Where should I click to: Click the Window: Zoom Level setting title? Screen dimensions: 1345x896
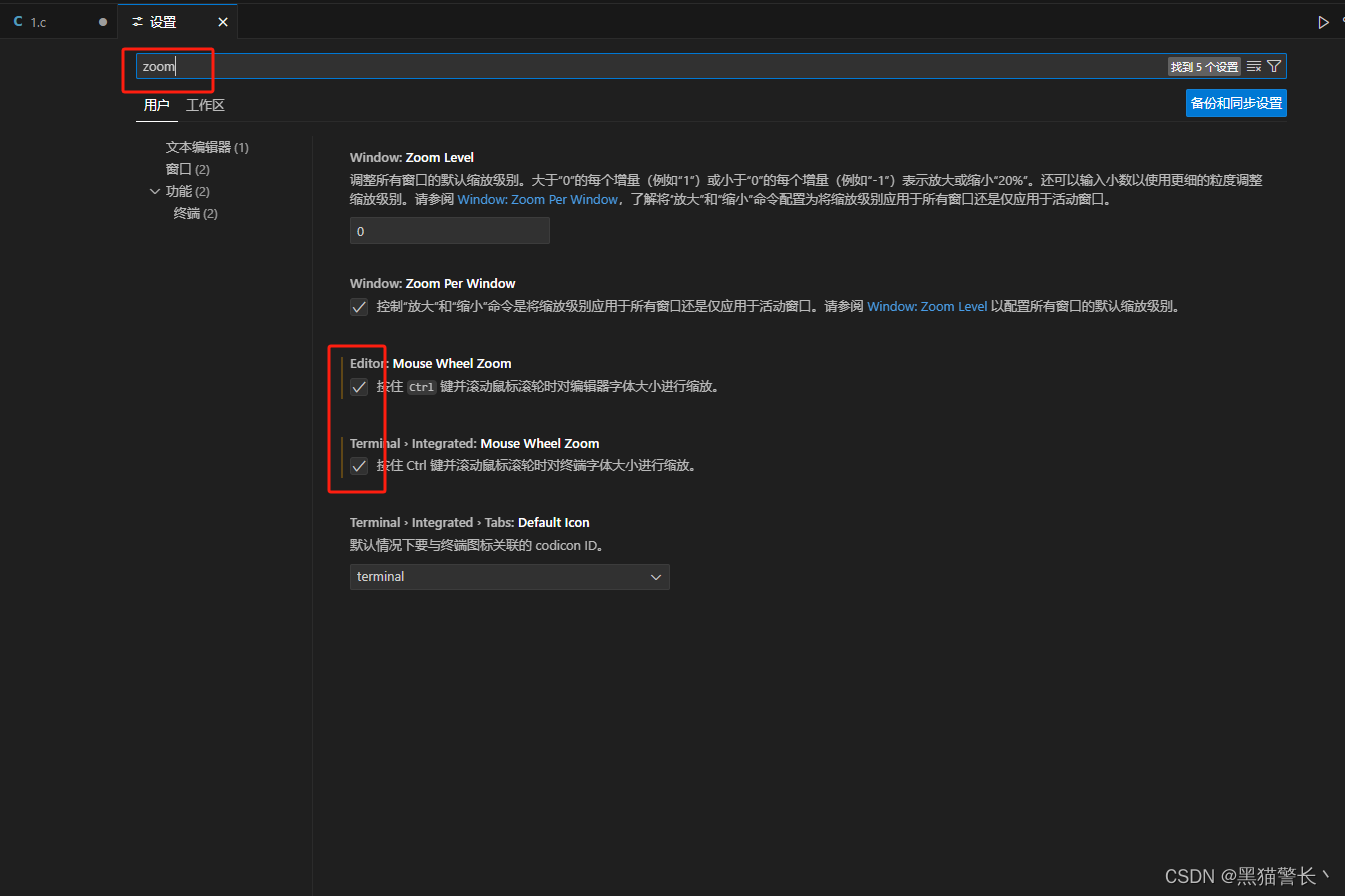point(412,158)
